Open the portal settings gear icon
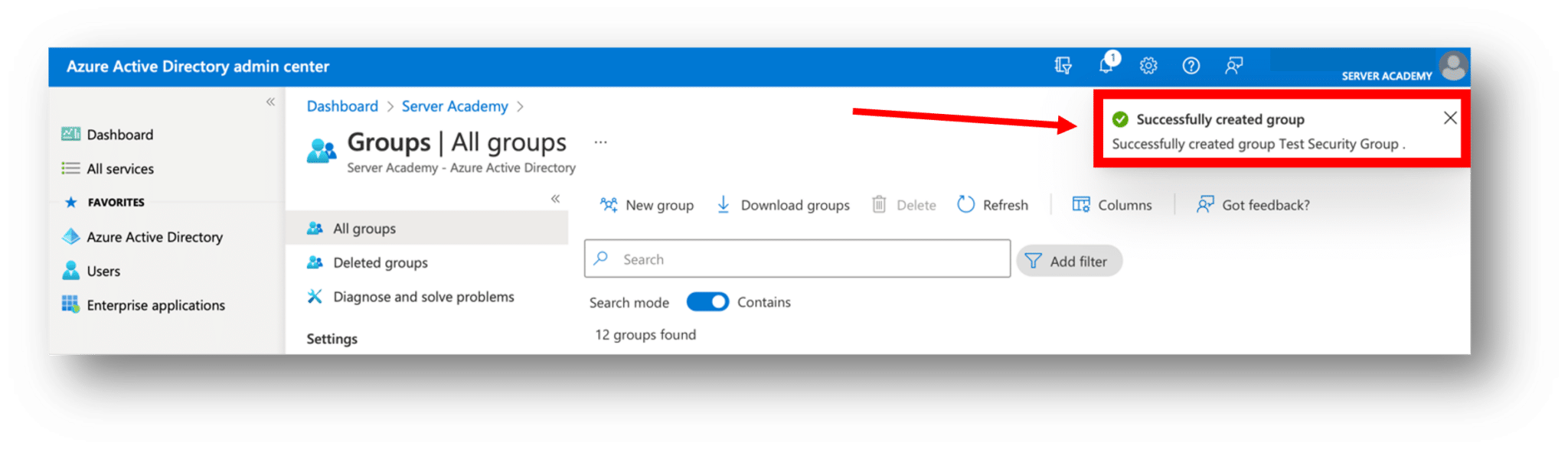1568x452 pixels. (x=1148, y=66)
